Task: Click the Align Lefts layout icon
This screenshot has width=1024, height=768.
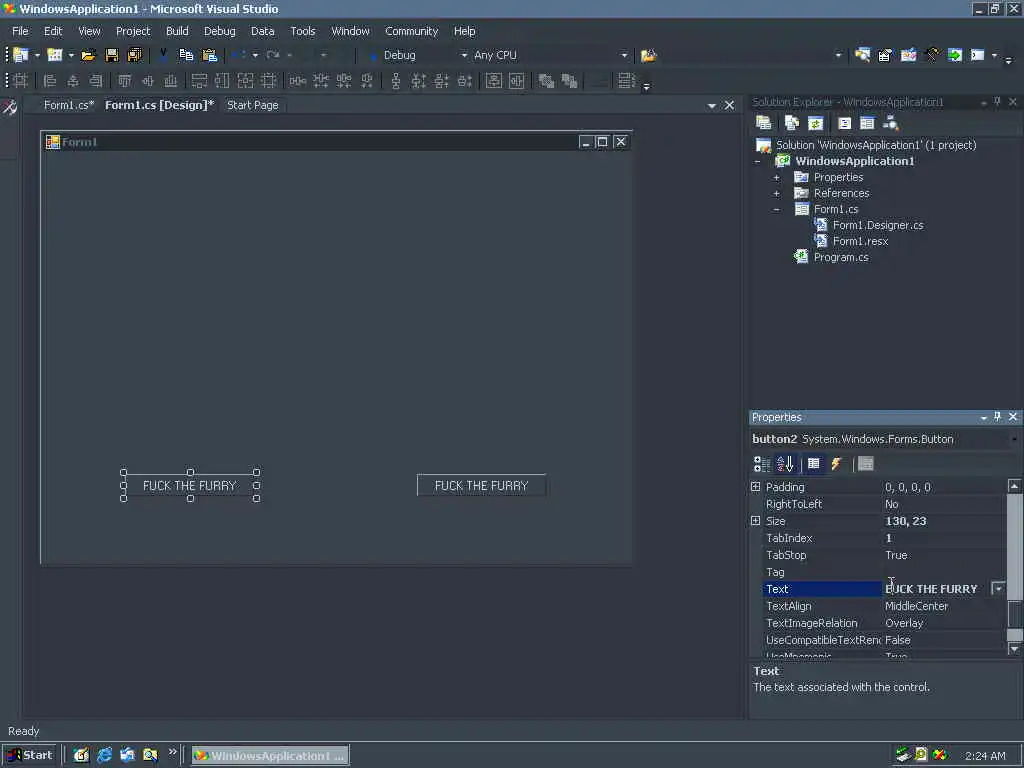Action: click(x=50, y=81)
